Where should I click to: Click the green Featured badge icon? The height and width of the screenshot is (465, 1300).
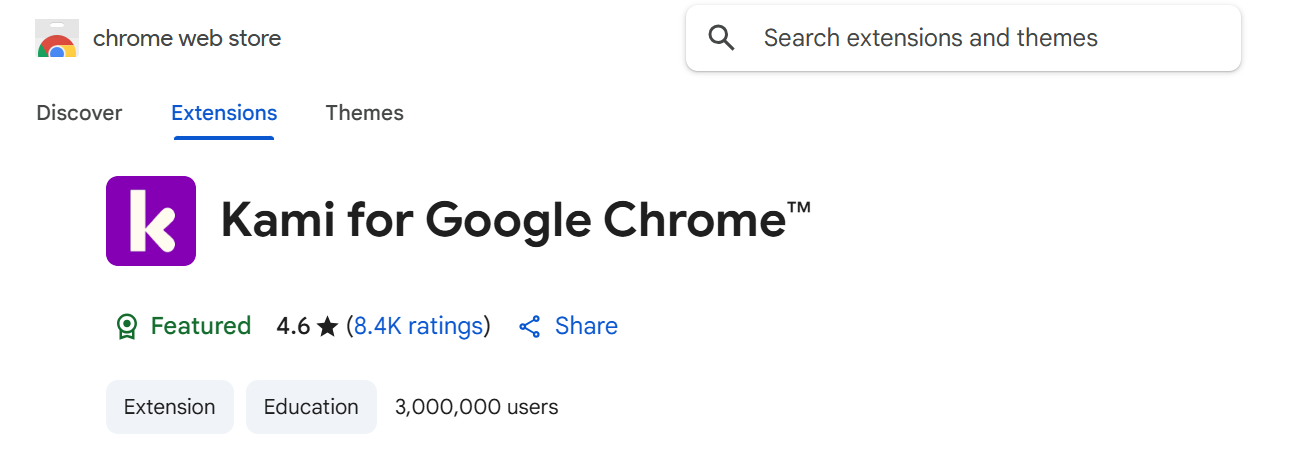(x=127, y=327)
